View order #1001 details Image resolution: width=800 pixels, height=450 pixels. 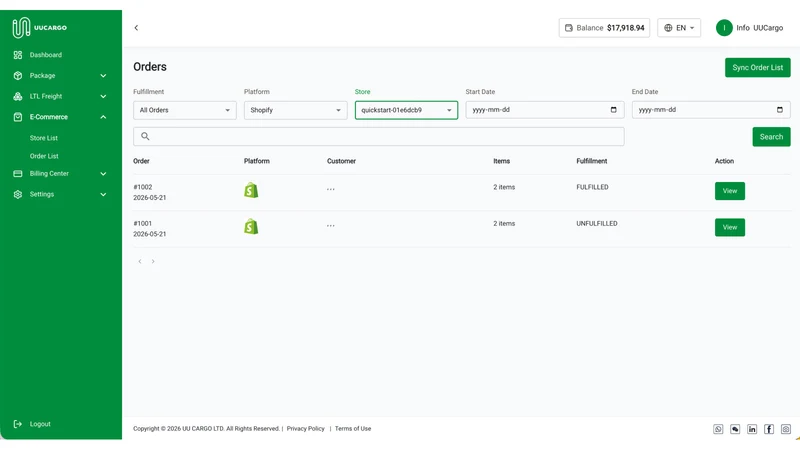730,227
